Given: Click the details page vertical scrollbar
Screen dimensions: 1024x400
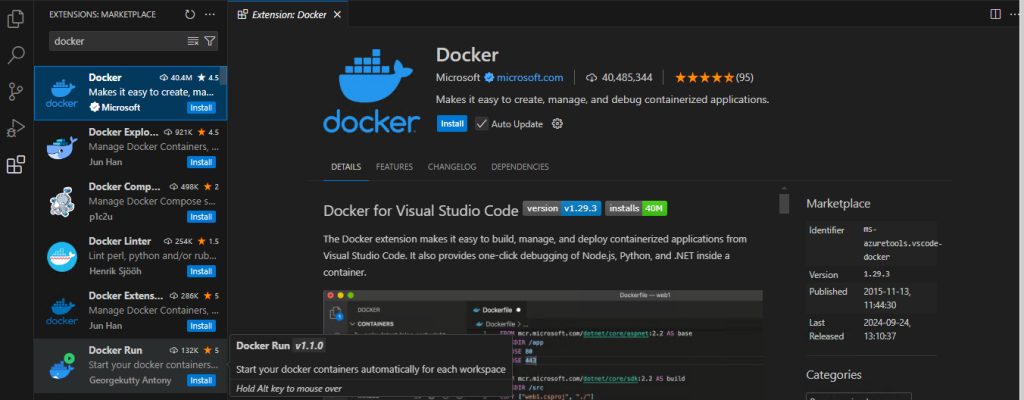Looking at the screenshot, I should tap(784, 203).
